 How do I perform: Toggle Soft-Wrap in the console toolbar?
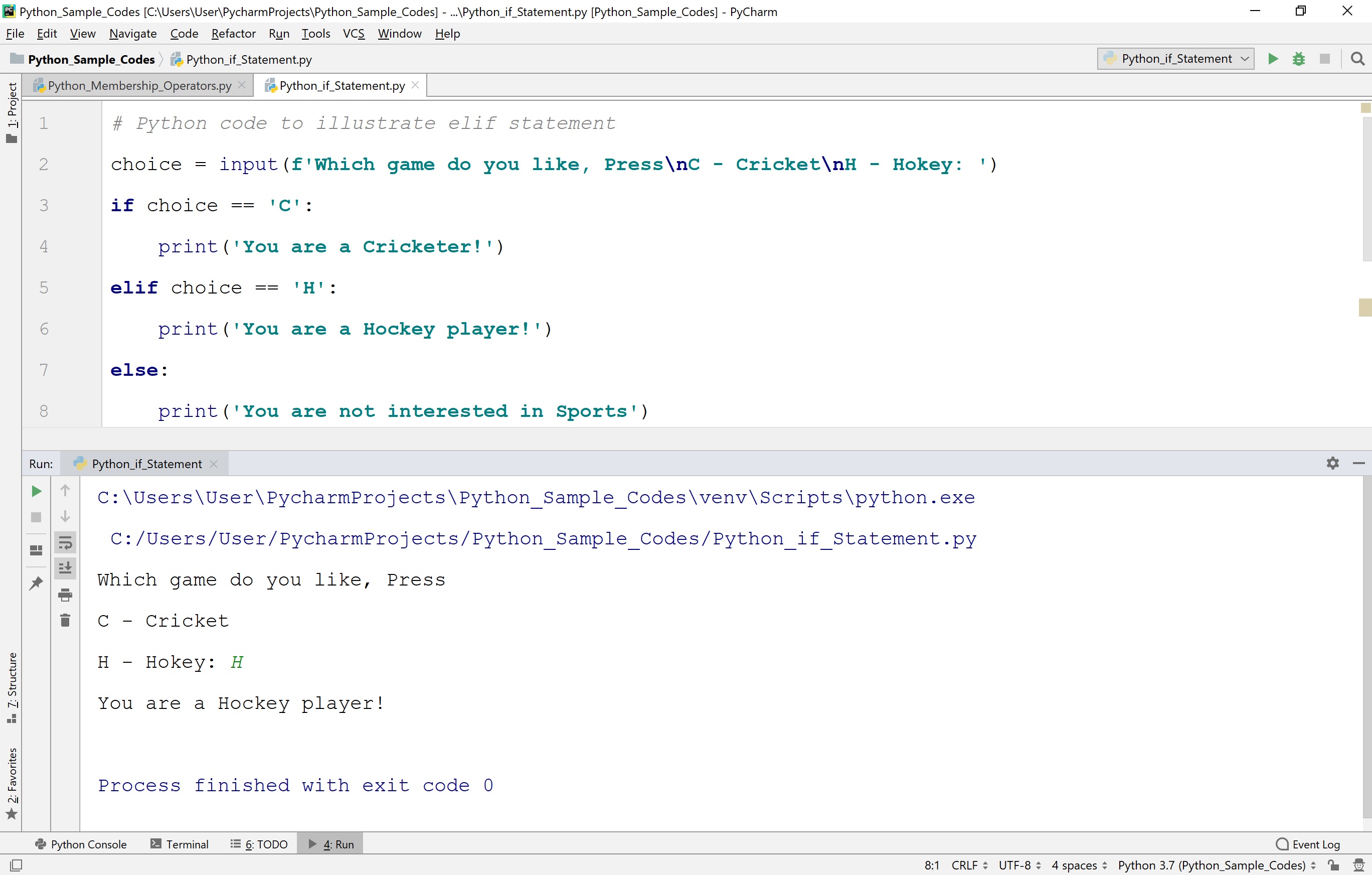pos(66,542)
